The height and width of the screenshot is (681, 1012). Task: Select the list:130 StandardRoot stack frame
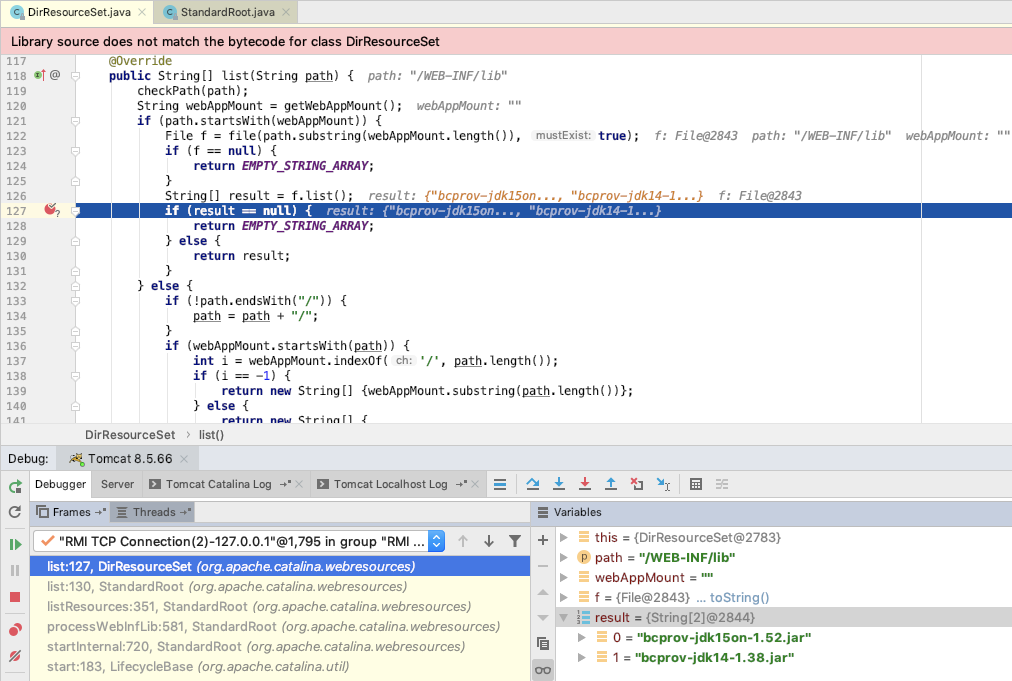pyautogui.click(x=280, y=586)
